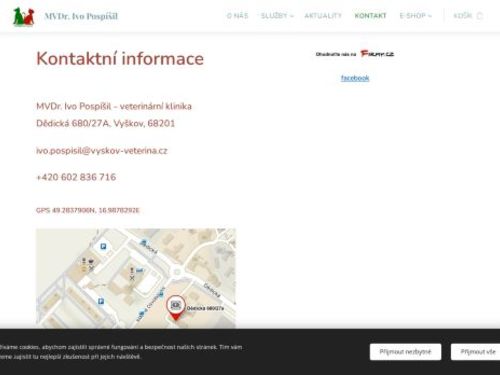This screenshot has height=375, width=500.
Task: Click the red and green animals logo
Action: (x=24, y=17)
